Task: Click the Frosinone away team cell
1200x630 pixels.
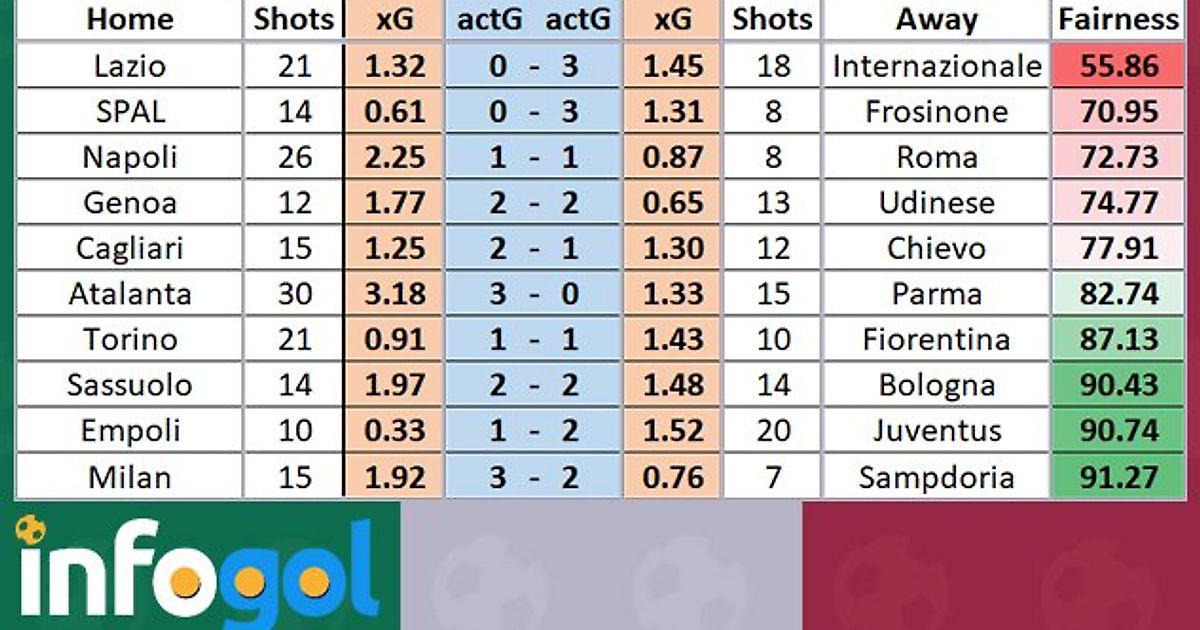Action: (x=937, y=111)
